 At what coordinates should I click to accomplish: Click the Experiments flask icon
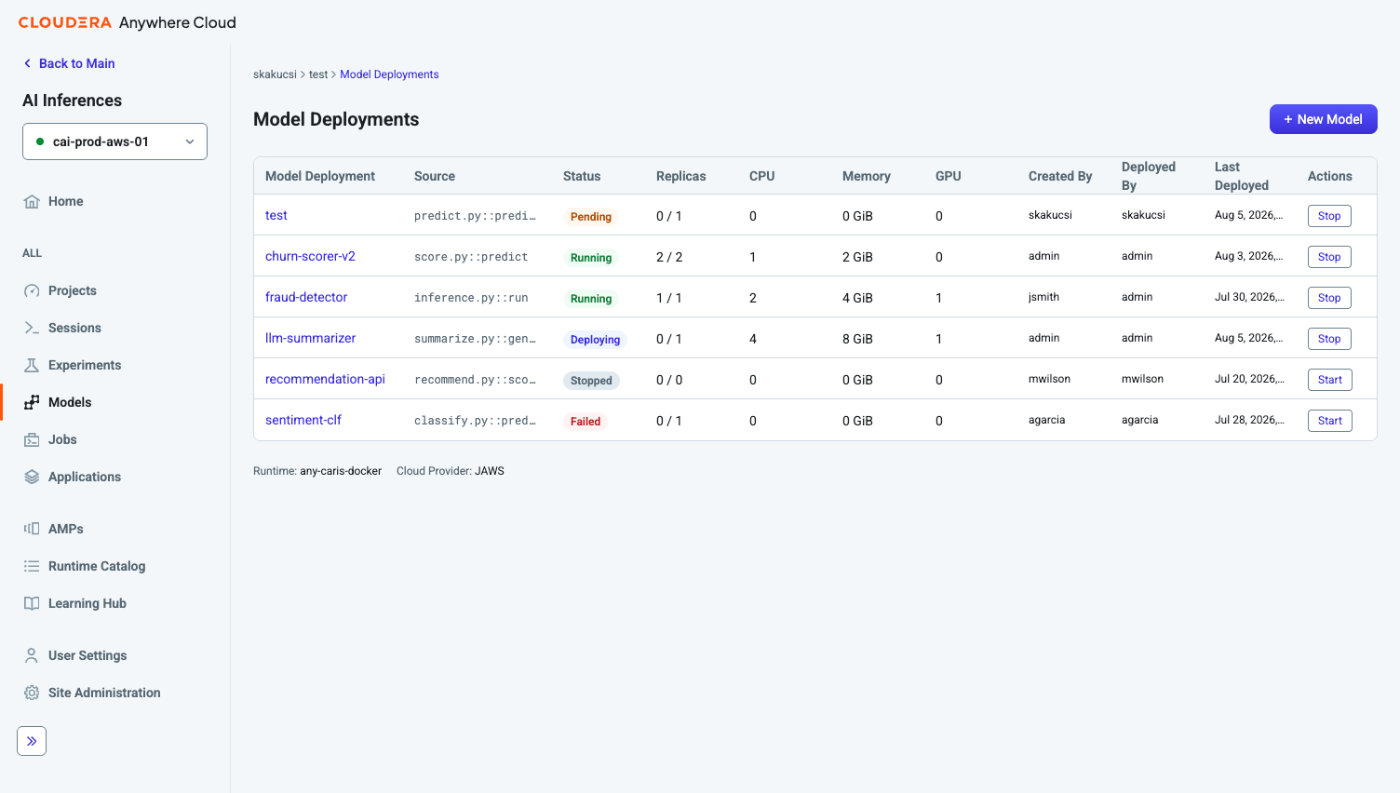click(31, 365)
